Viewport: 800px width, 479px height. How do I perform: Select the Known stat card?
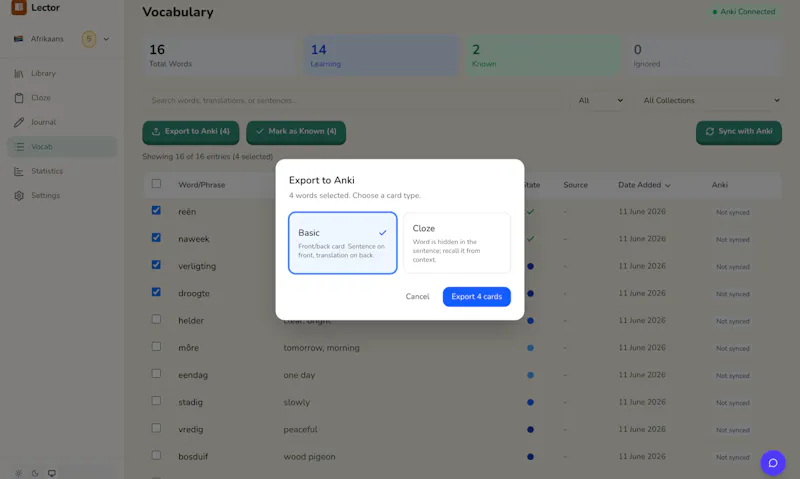(x=543, y=56)
